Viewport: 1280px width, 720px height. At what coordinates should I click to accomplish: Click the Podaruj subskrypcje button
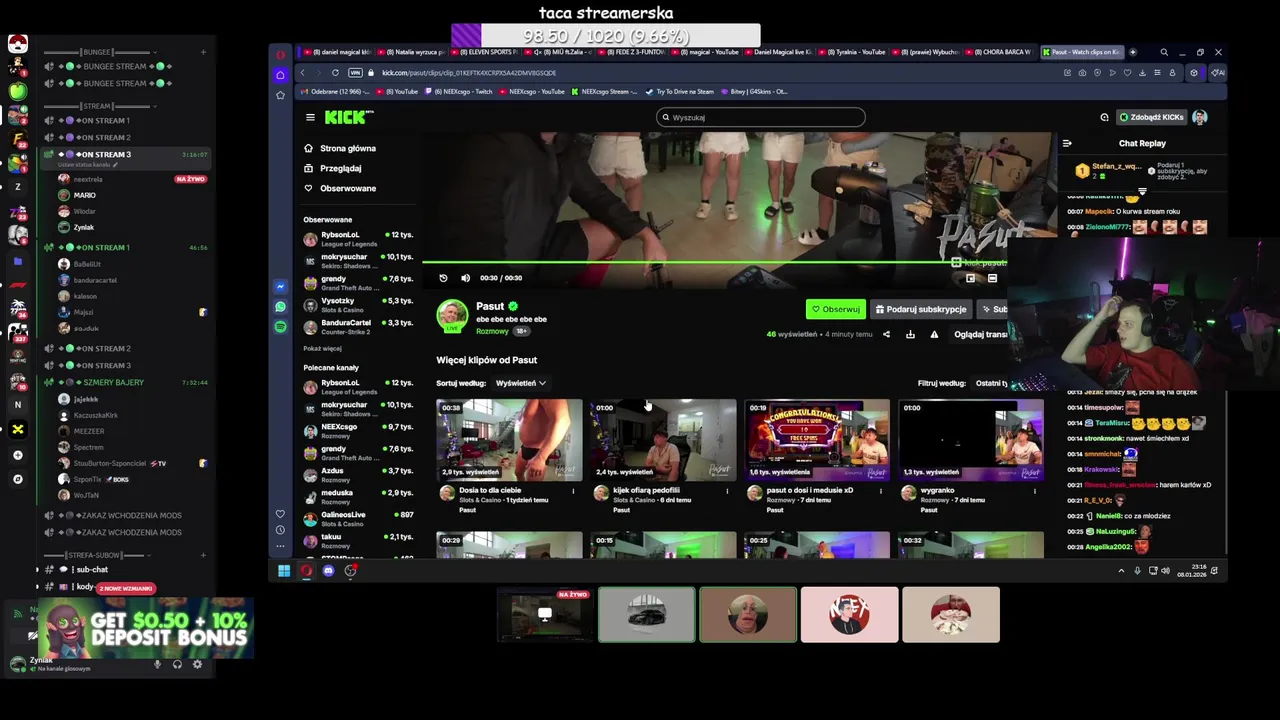921,309
